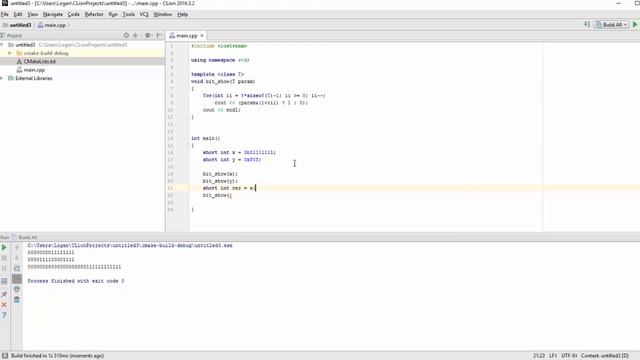Open the Code menu
640x360 pixels.
[73, 14]
